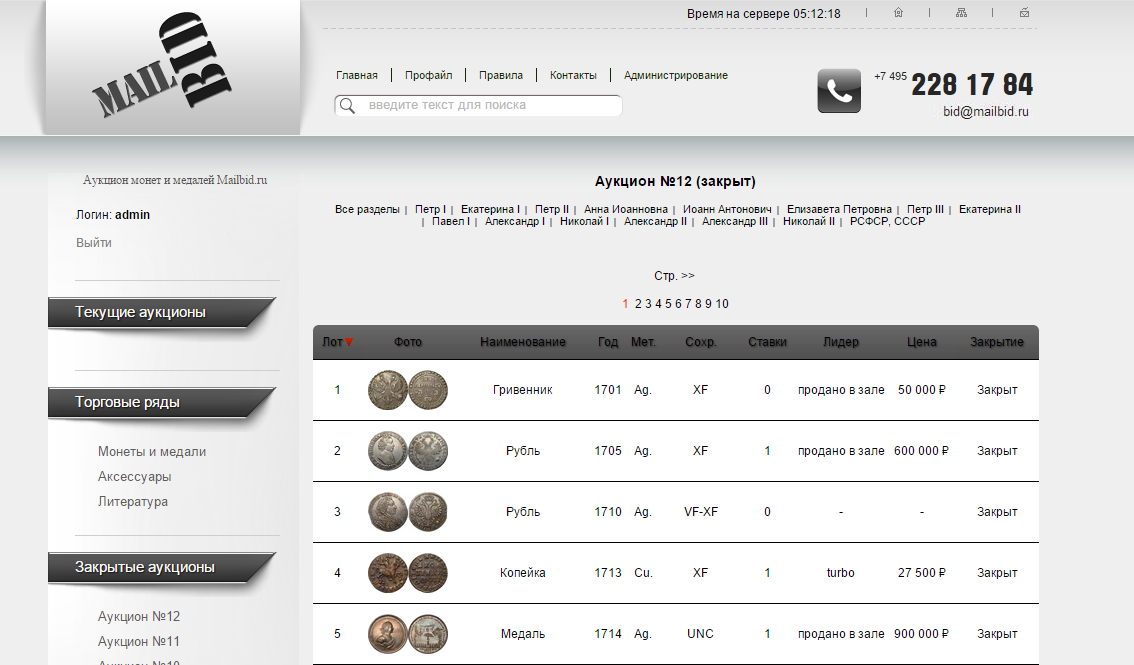Filter by Петр III section
This screenshot has height=665, width=1134.
point(925,209)
